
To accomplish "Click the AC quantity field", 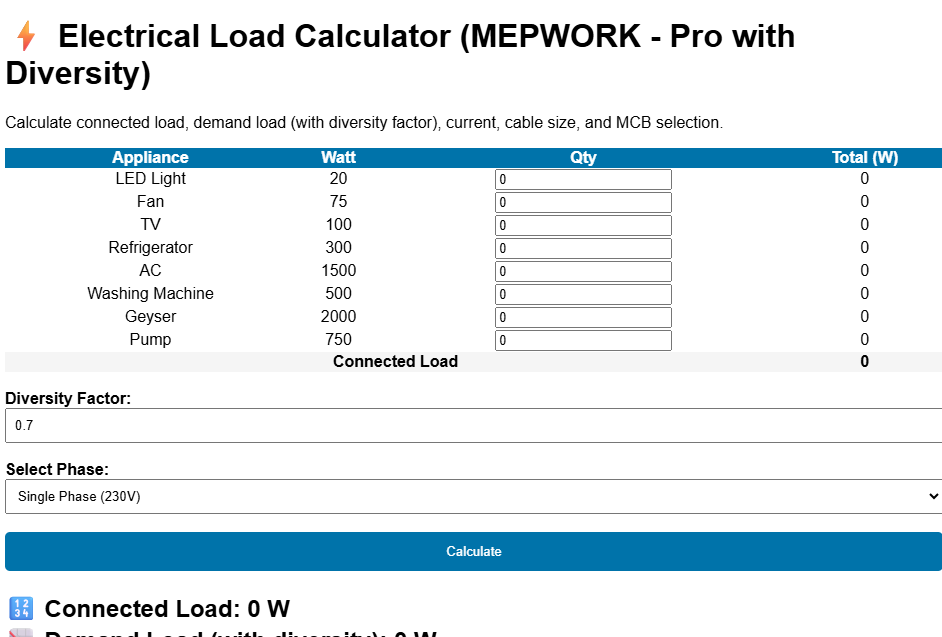I will coord(583,271).
